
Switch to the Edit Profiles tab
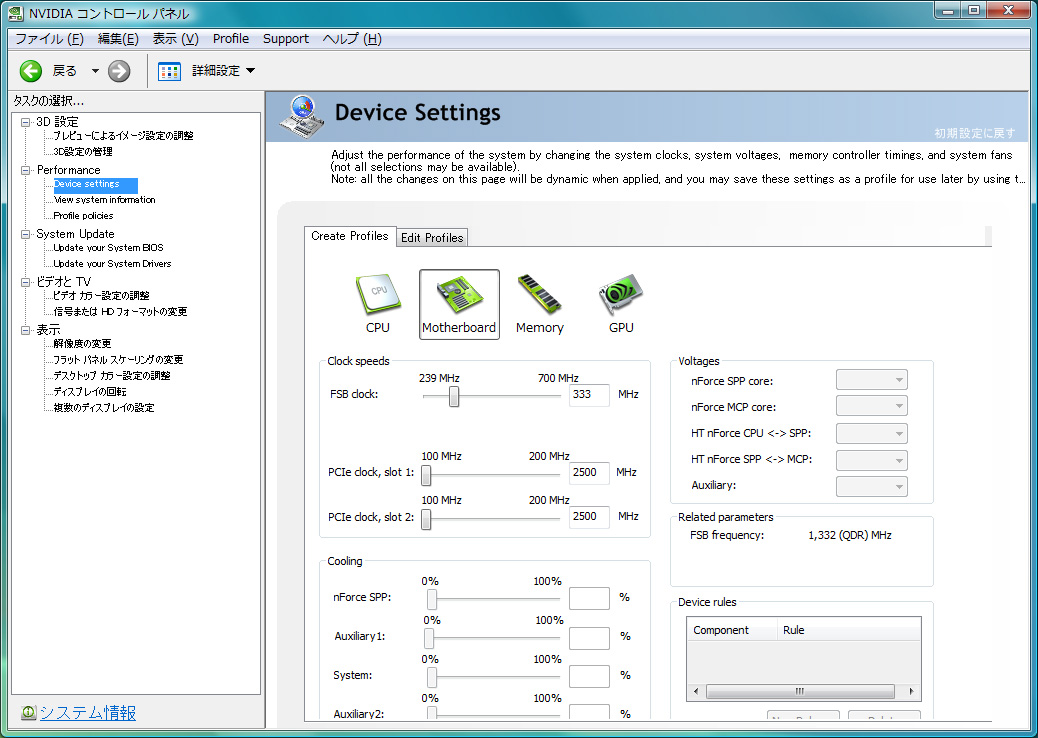[432, 237]
